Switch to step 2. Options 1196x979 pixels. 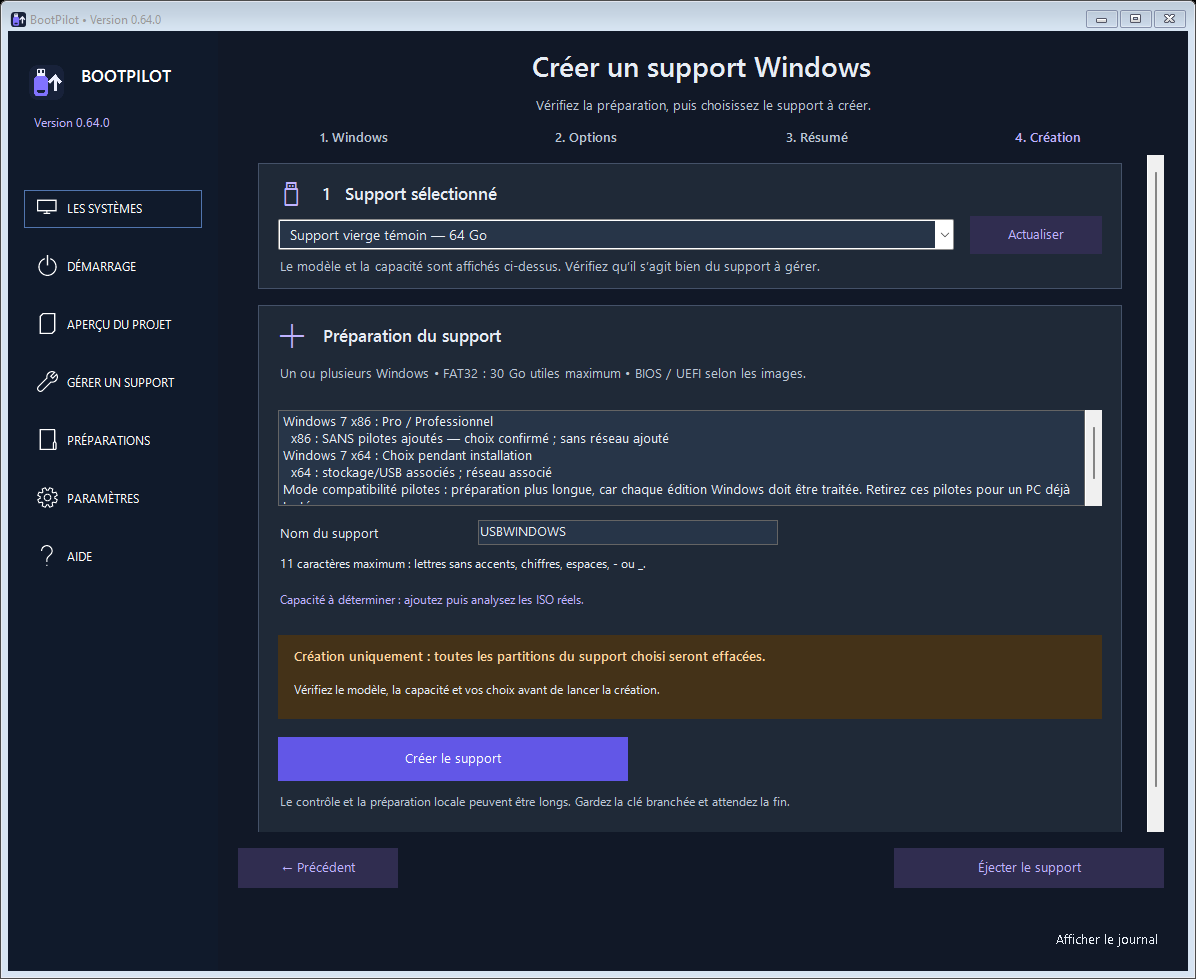[586, 137]
